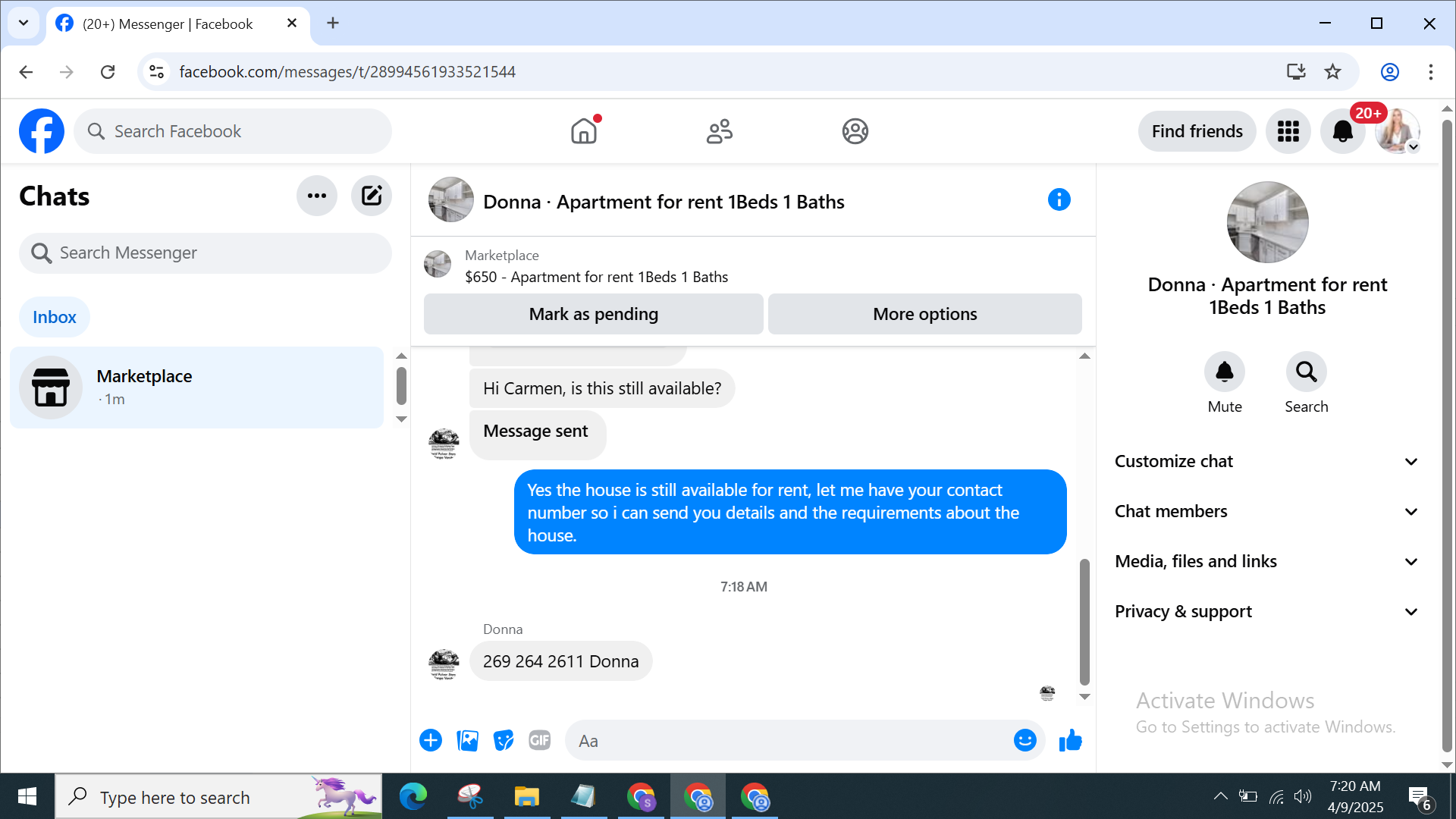Click the address bar URL
Screen dimensions: 1456x819
(347, 72)
